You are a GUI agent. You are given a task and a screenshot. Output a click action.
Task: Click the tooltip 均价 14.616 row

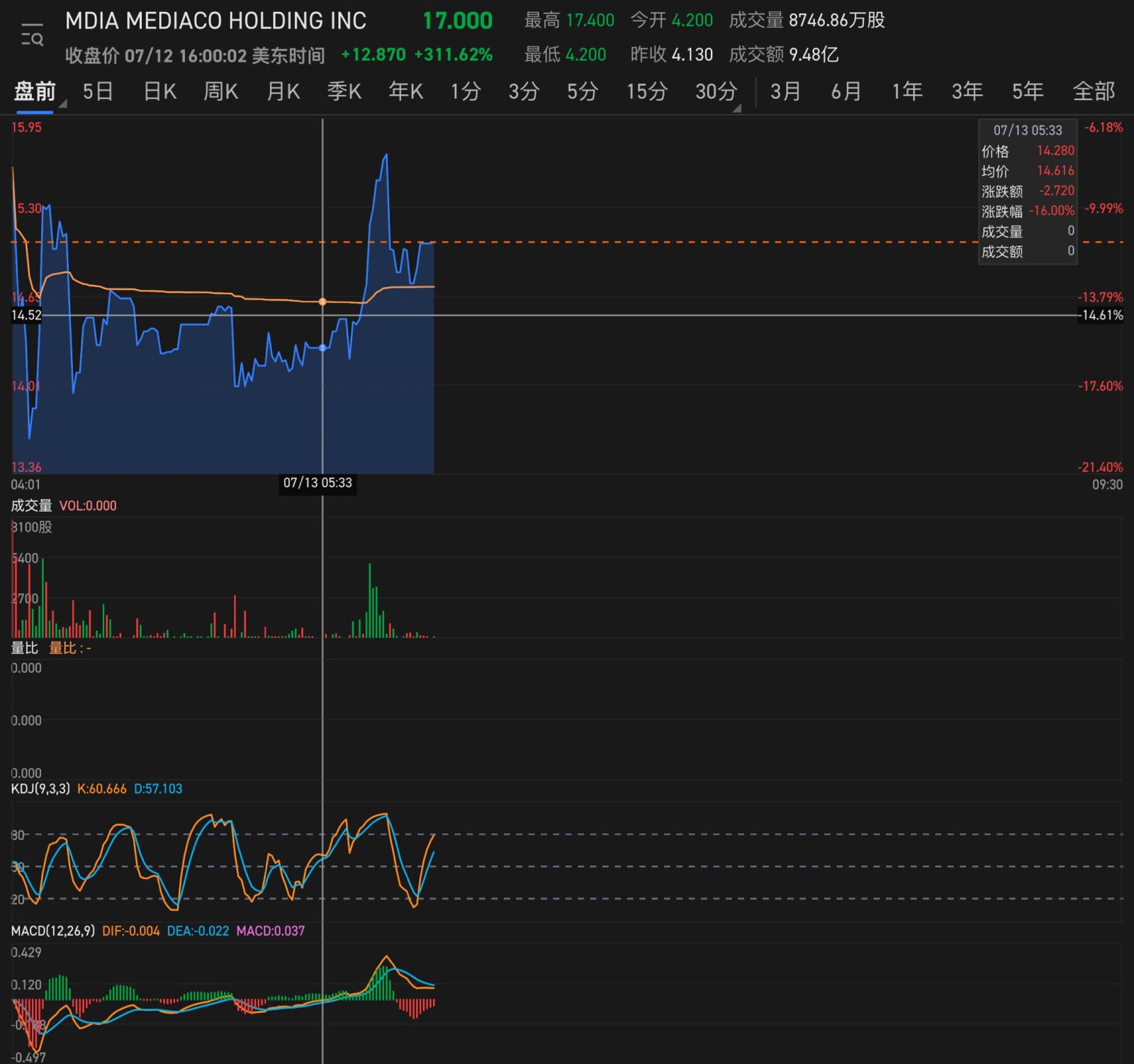(1028, 171)
